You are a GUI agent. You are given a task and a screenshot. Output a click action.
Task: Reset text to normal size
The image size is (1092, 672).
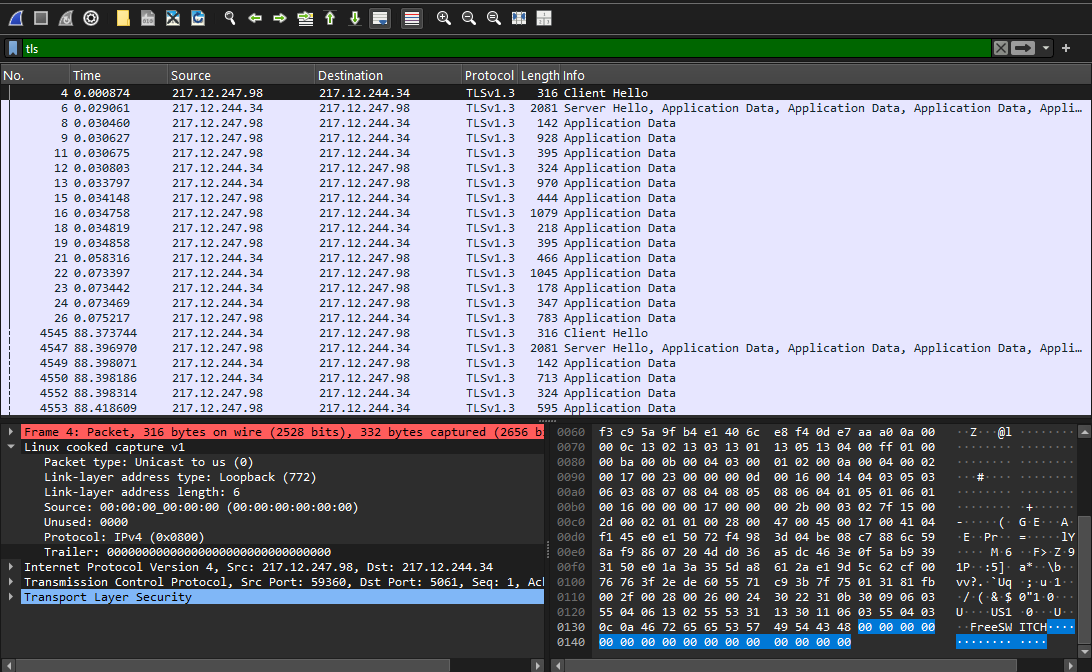(x=494, y=18)
